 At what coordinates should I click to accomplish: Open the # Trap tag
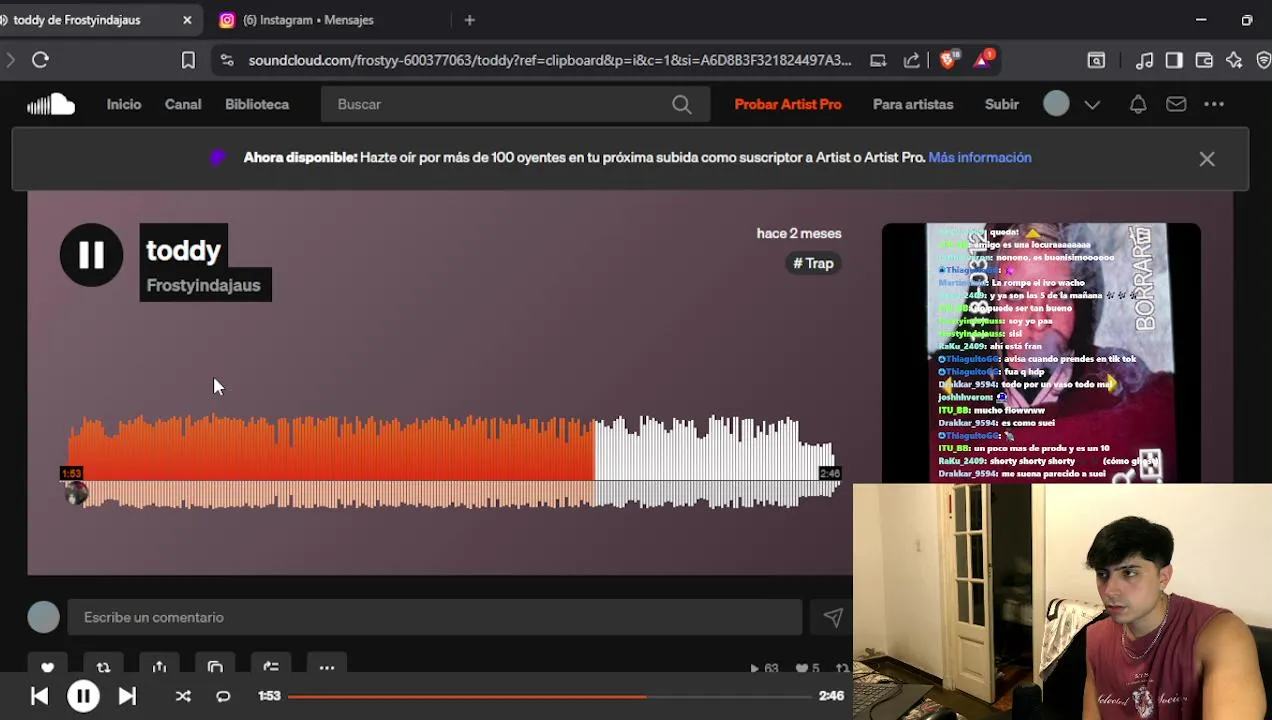click(x=813, y=263)
